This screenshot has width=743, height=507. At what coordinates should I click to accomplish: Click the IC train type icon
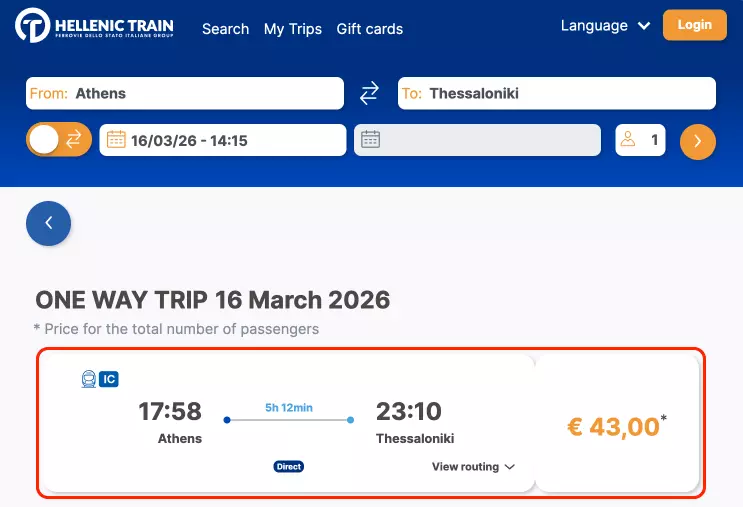[x=109, y=379]
